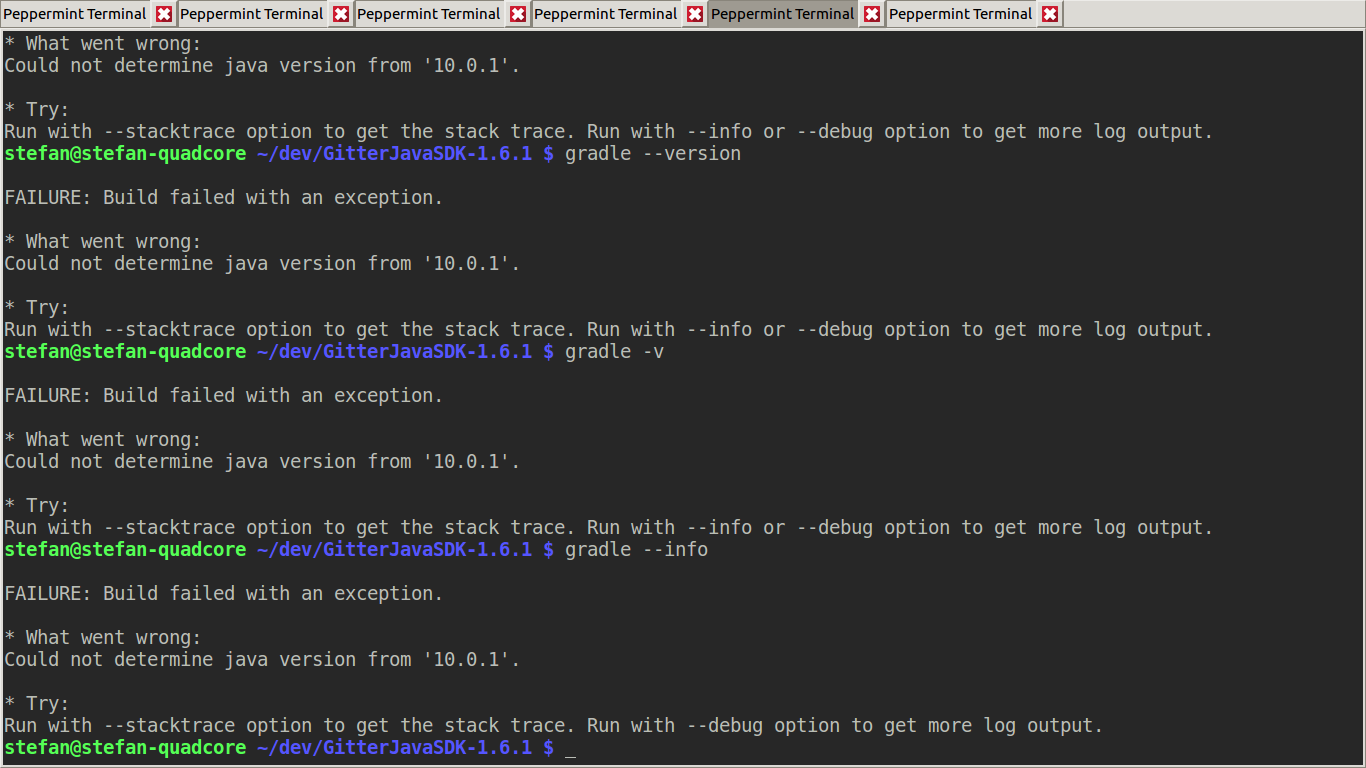The width and height of the screenshot is (1366, 768).
Task: Click the final 'Run with --stacktrace' hint line
Action: (x=553, y=726)
